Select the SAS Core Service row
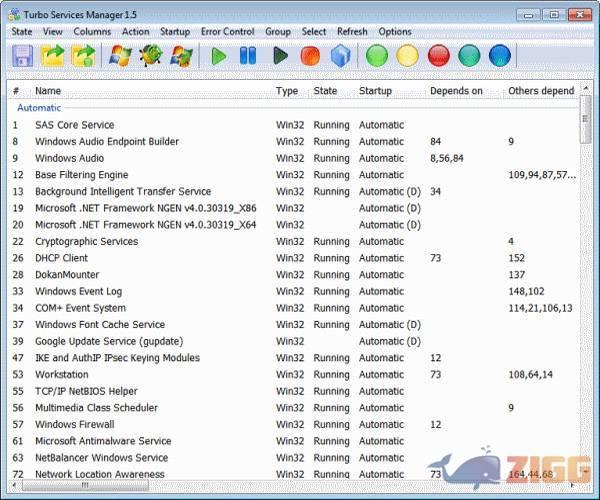Screen dimensions: 600x500 pyautogui.click(x=293, y=125)
